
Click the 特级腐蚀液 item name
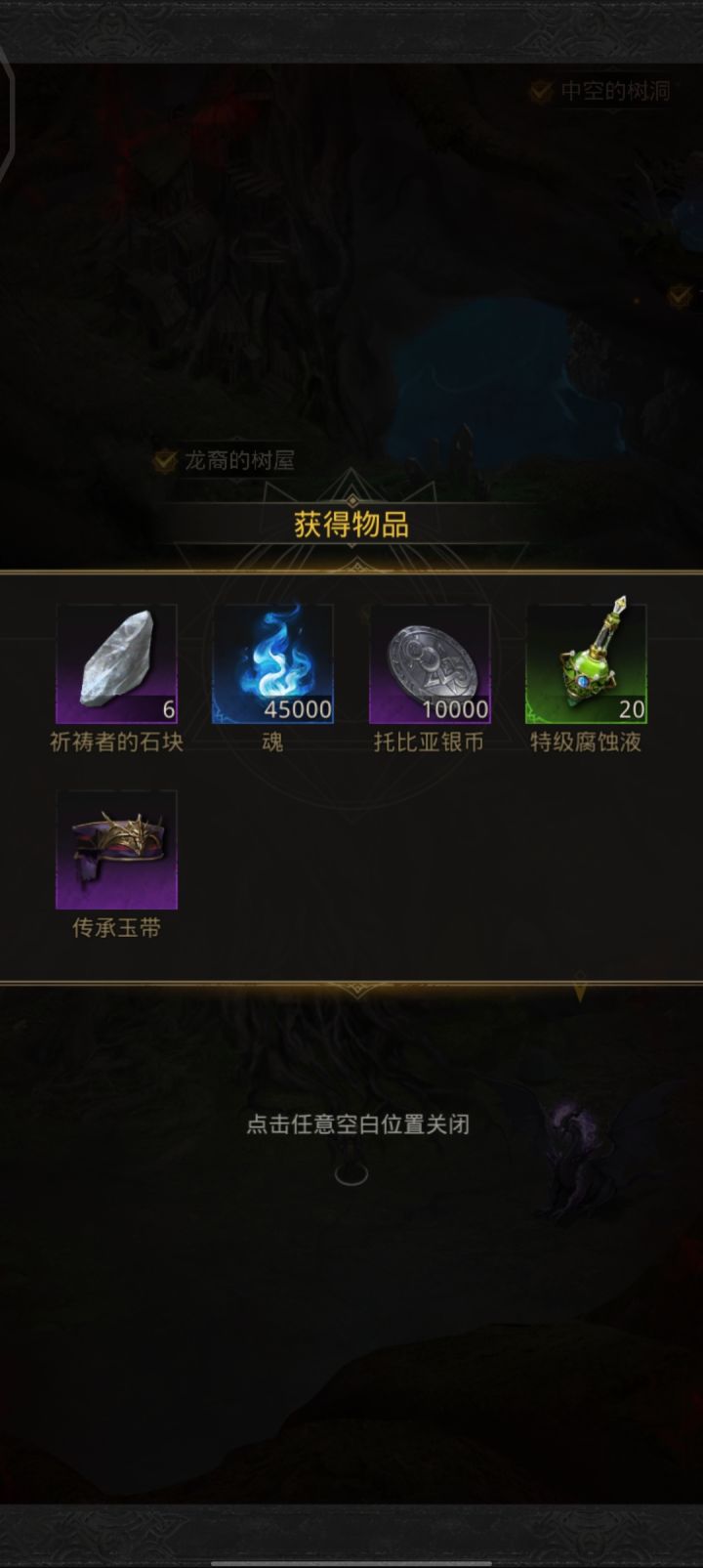(x=586, y=742)
